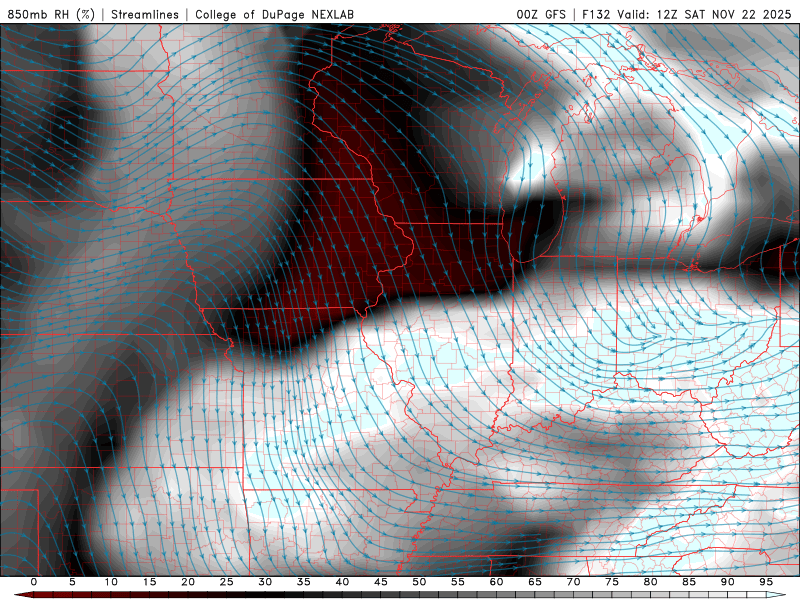Click the '0' label on the color scale
The image size is (800, 600).
(x=34, y=582)
